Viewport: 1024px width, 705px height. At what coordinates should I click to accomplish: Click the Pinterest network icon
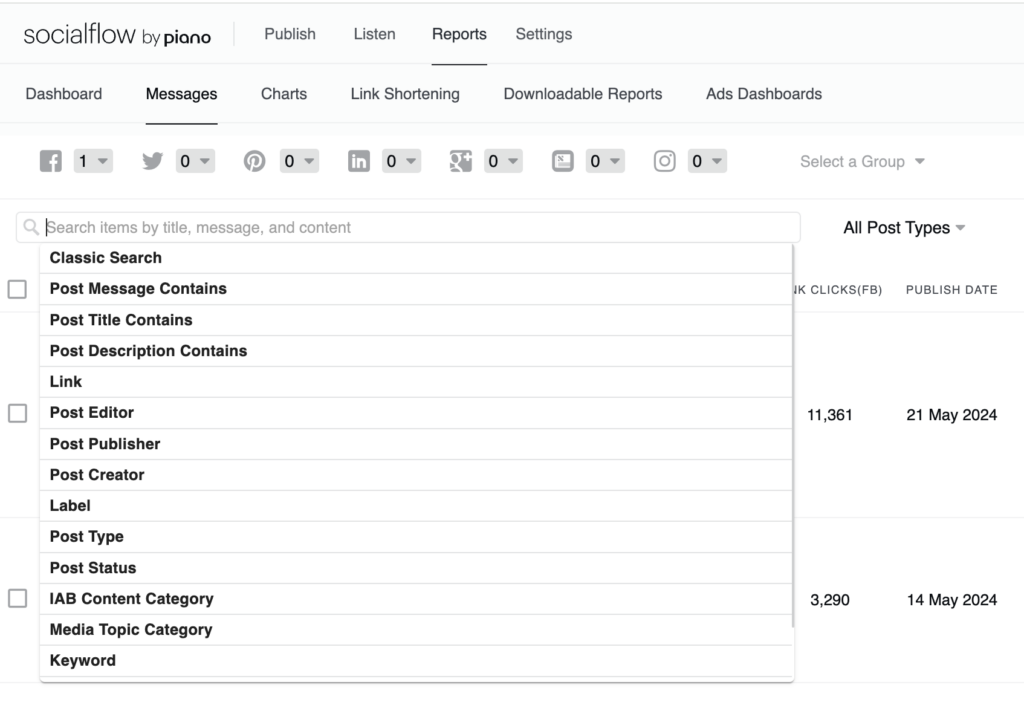(255, 161)
